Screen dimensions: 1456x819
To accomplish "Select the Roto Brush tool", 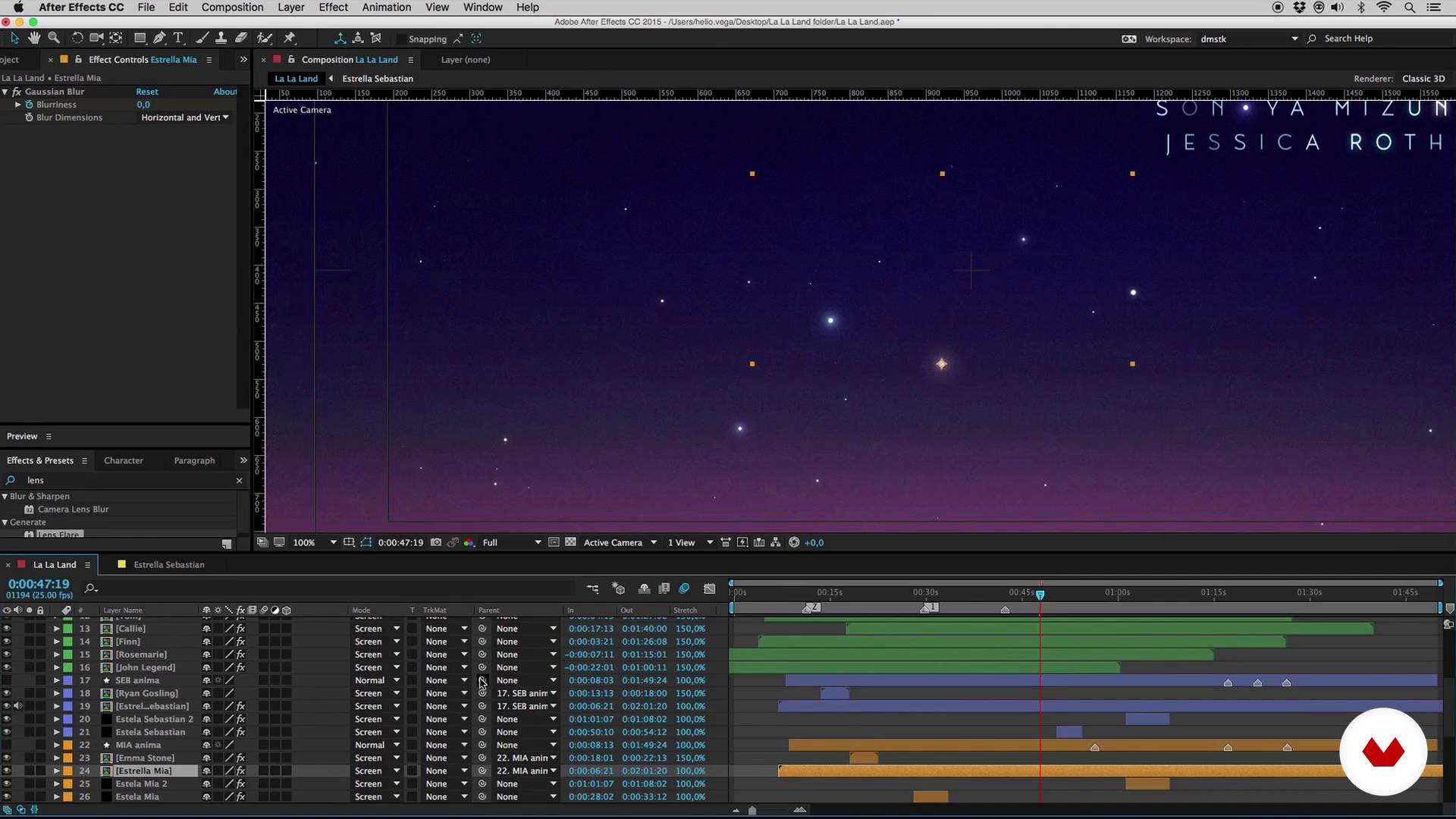I will click(265, 38).
